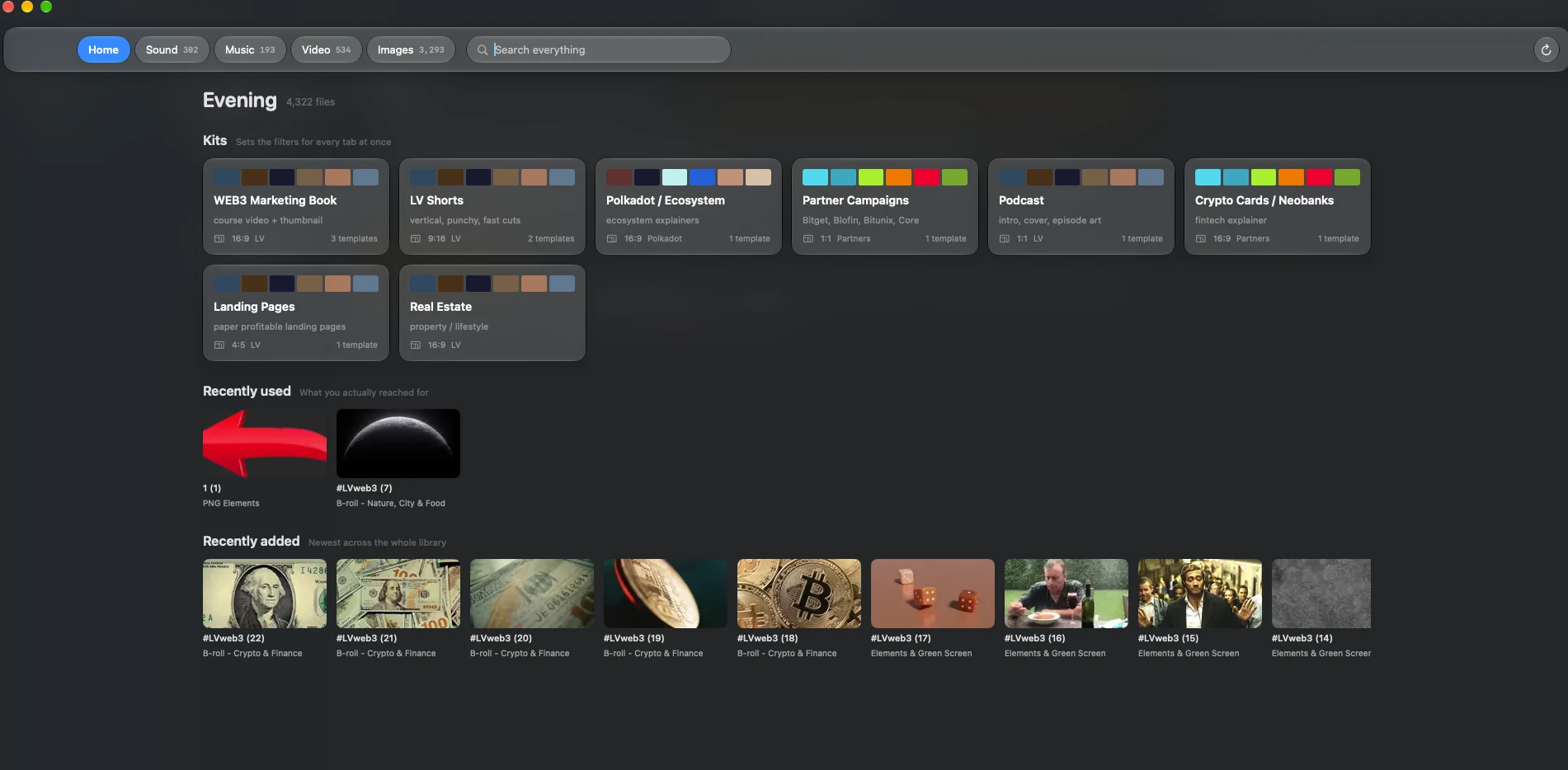The width and height of the screenshot is (1568, 770).
Task: Click the aspect ratio icon on WEB3 Marketing Book kit
Action: [219, 239]
